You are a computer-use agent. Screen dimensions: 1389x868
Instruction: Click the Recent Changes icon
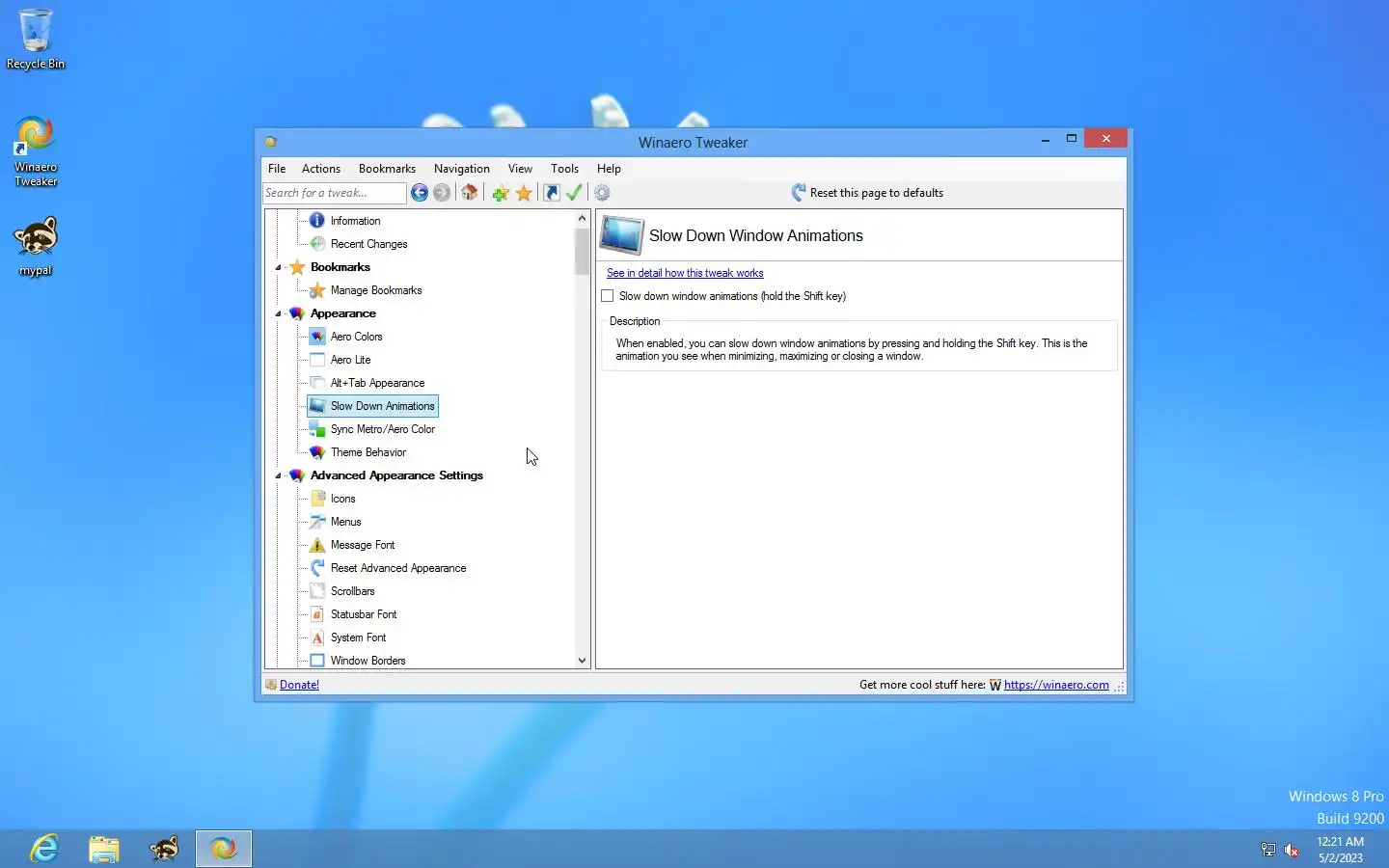tap(317, 244)
